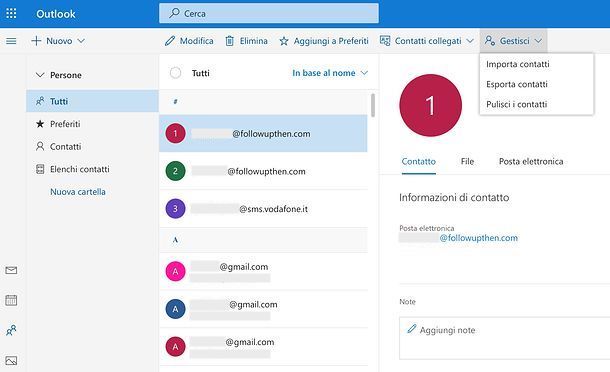Screen dimensions: 610x372
Task: Collapse the Persone section chevron
Action: (40, 75)
